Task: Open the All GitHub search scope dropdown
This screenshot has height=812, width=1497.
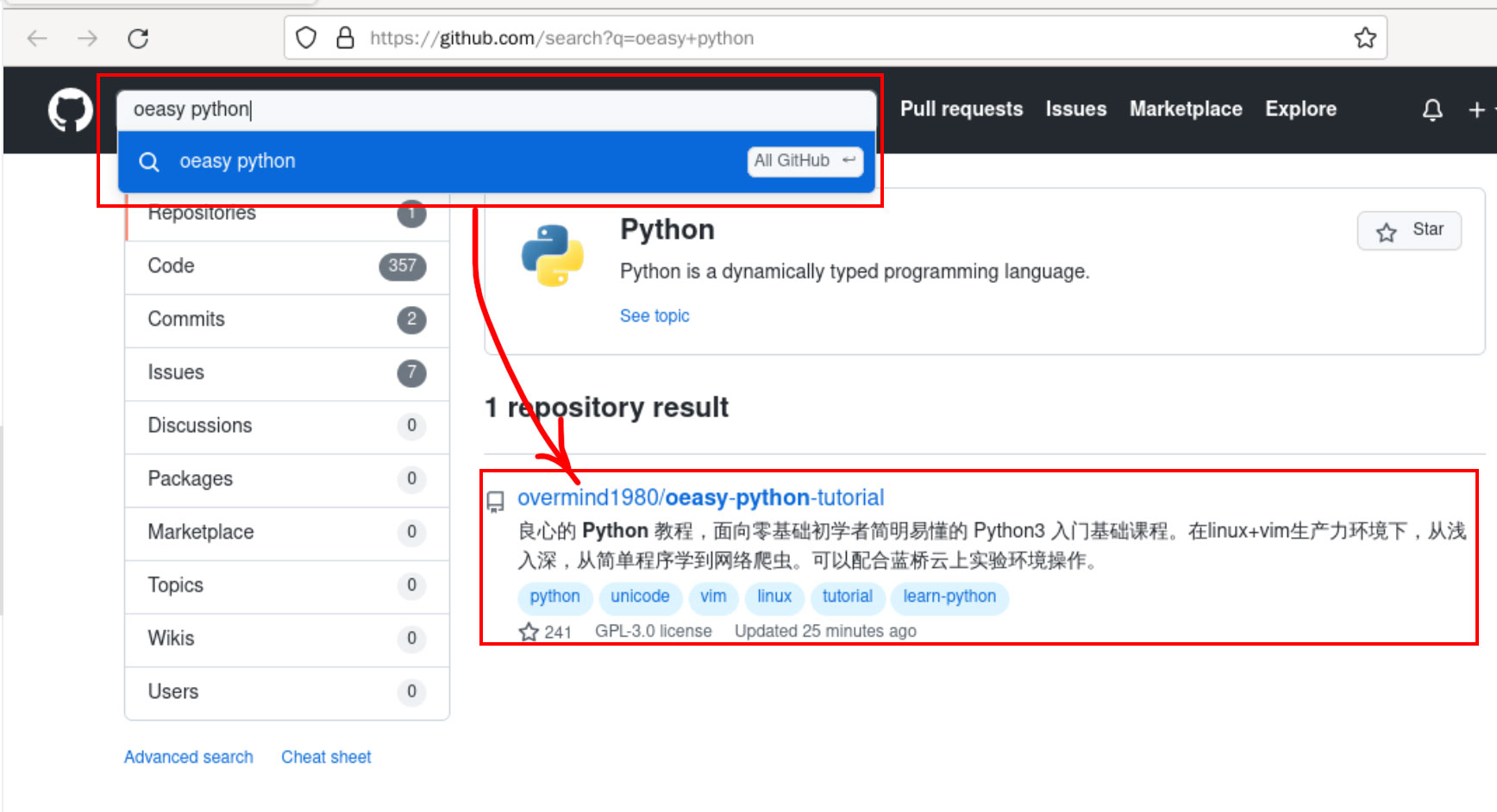Action: tap(804, 160)
